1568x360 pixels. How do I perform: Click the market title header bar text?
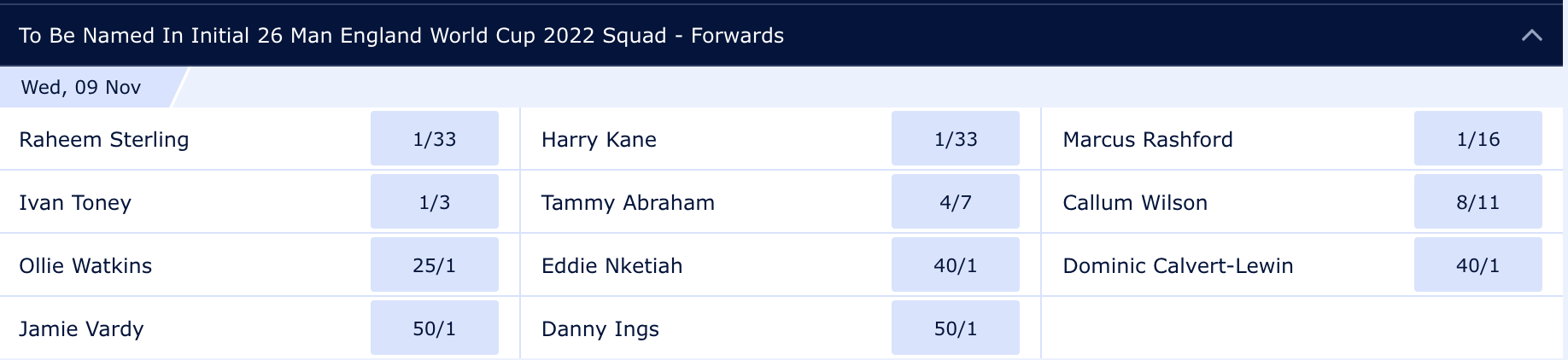tap(401, 36)
